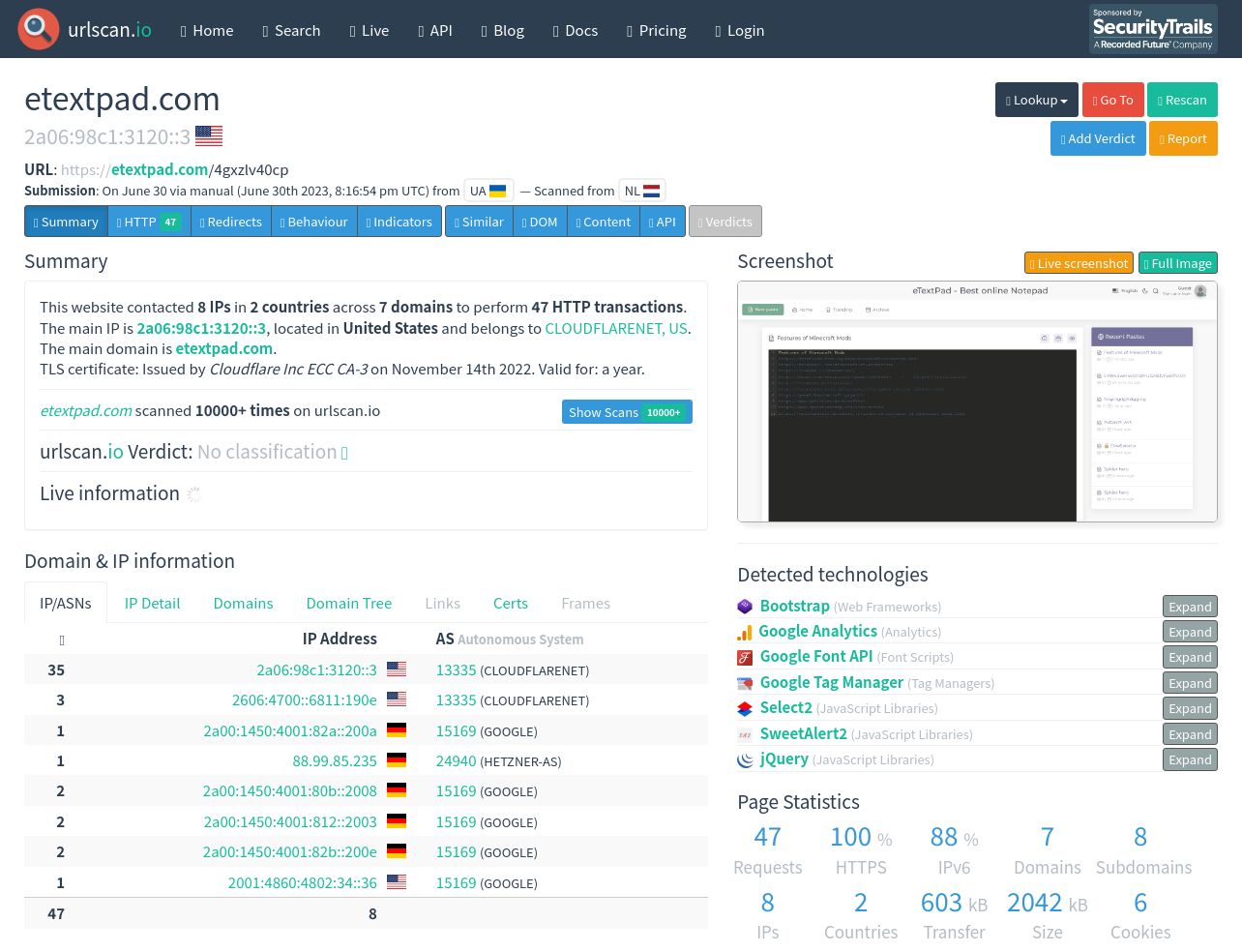
Task: Click the US flag beside 2606:4700::6811:190e
Action: point(397,699)
